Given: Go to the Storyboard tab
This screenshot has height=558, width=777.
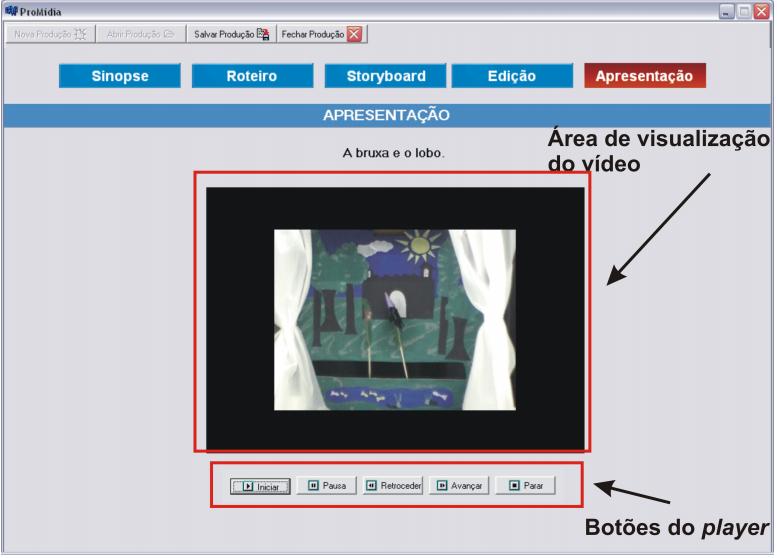Looking at the screenshot, I should (385, 76).
